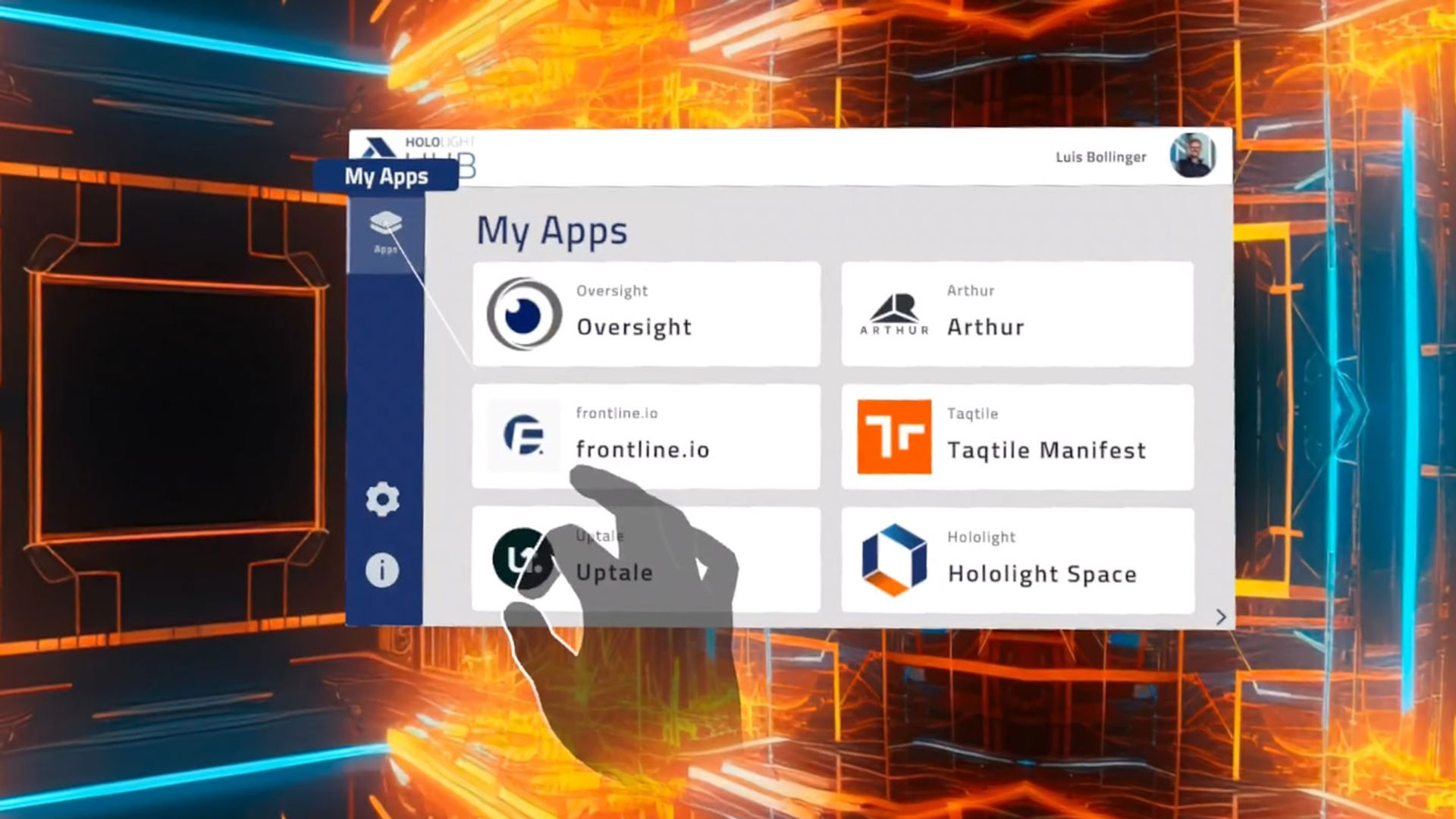Click the Arthur logo icon
Screen dimensions: 1456x819
894,313
